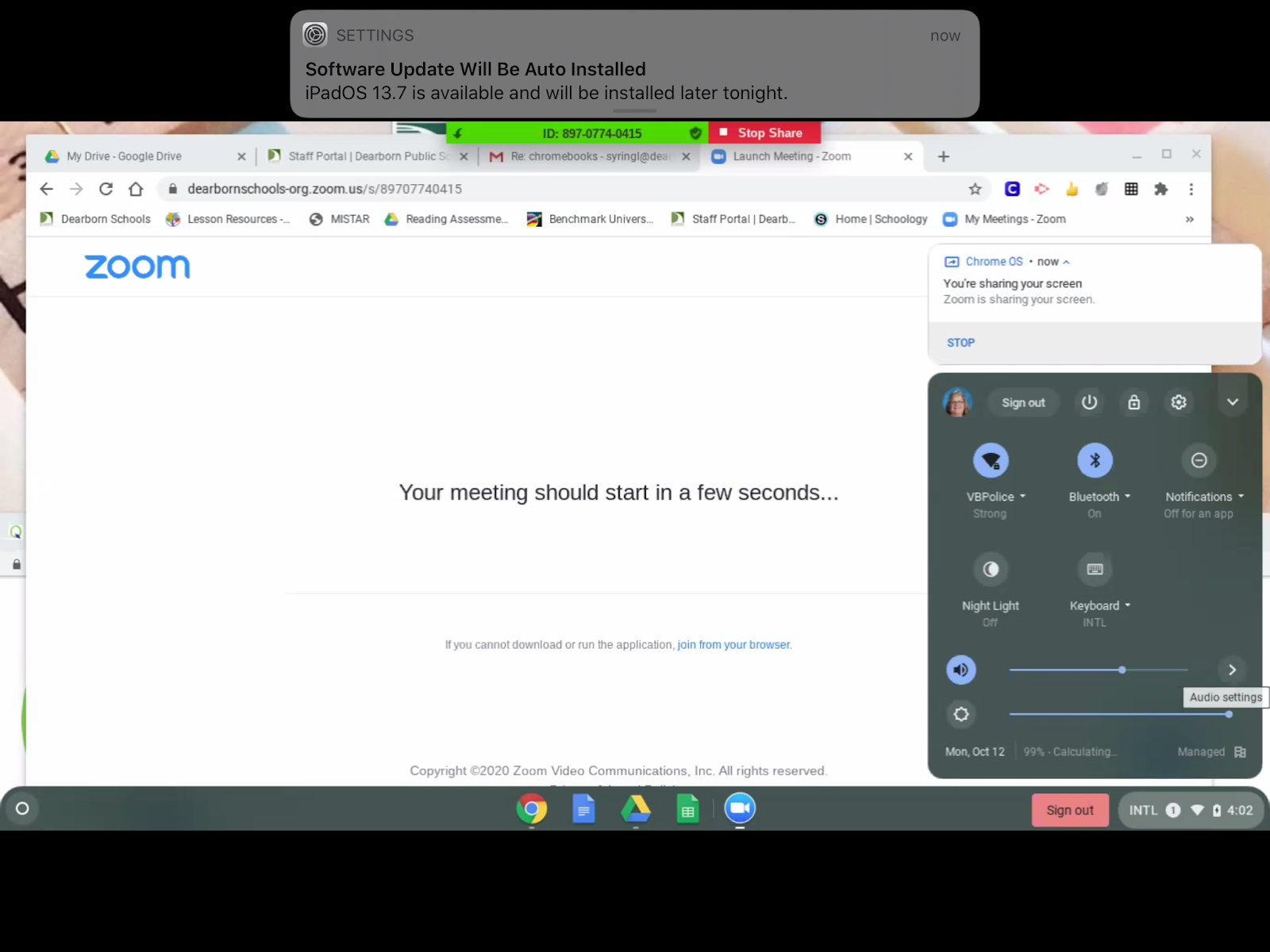Toggle Bluetooth off
Viewport: 1270px width, 952px height.
coord(1095,460)
